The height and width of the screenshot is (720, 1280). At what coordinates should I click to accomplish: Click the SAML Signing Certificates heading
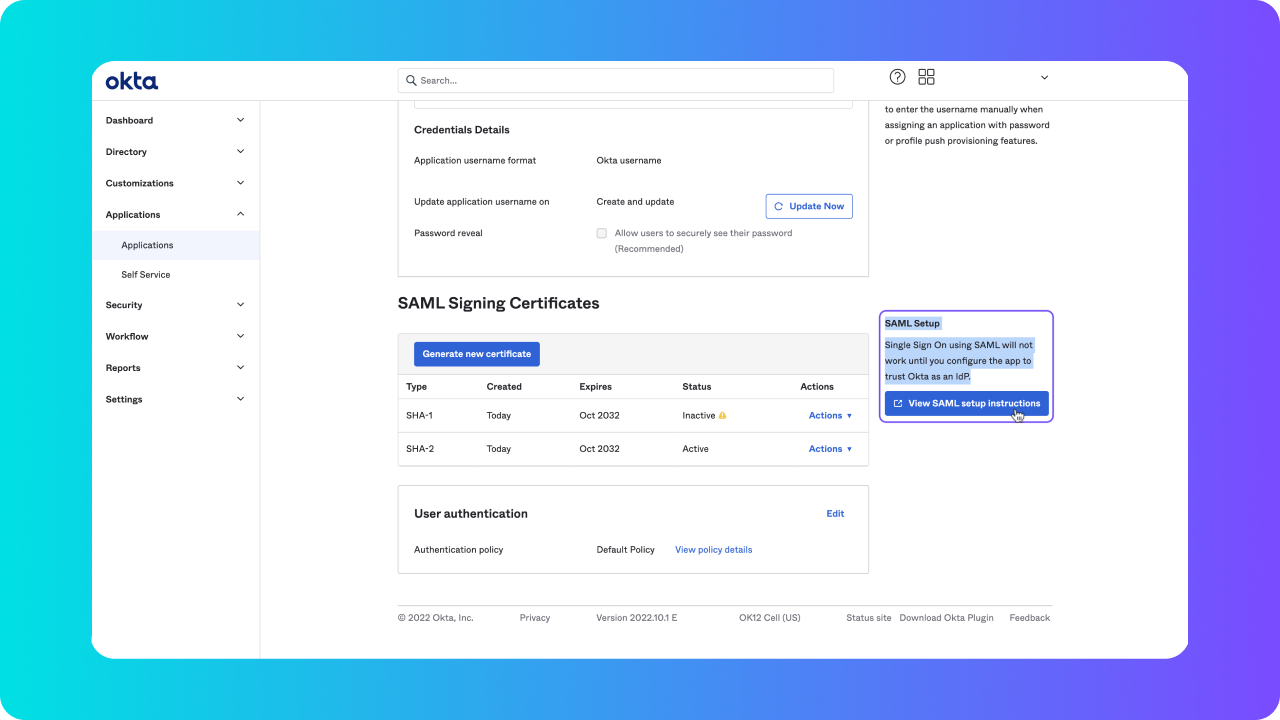click(x=498, y=303)
